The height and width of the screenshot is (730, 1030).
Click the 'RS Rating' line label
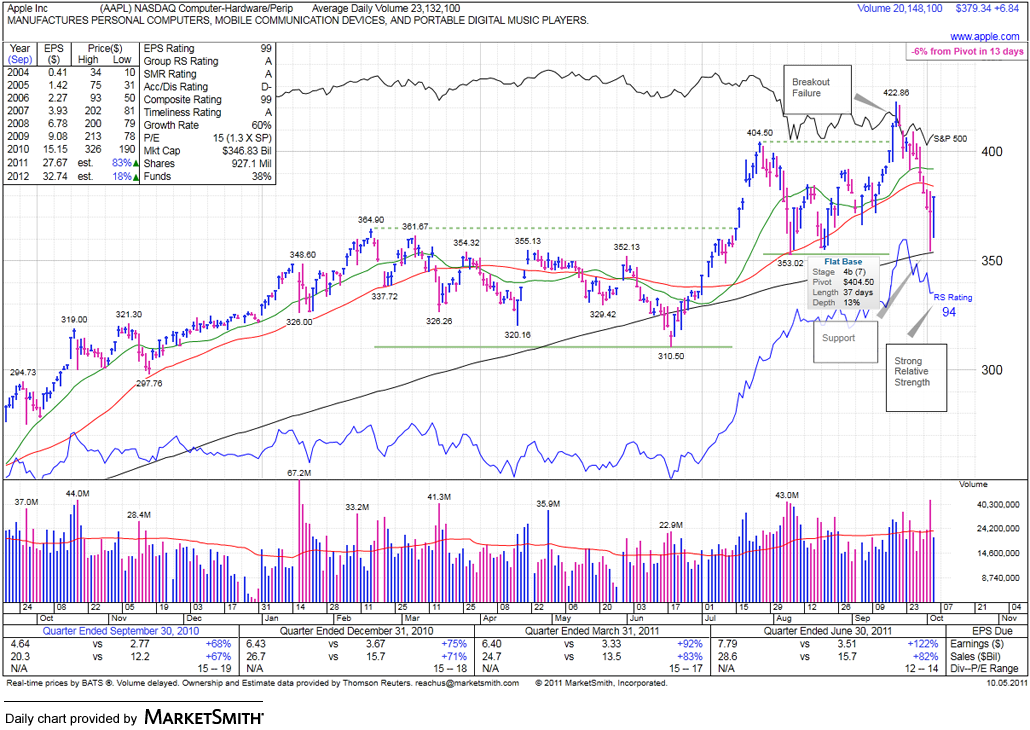click(952, 298)
